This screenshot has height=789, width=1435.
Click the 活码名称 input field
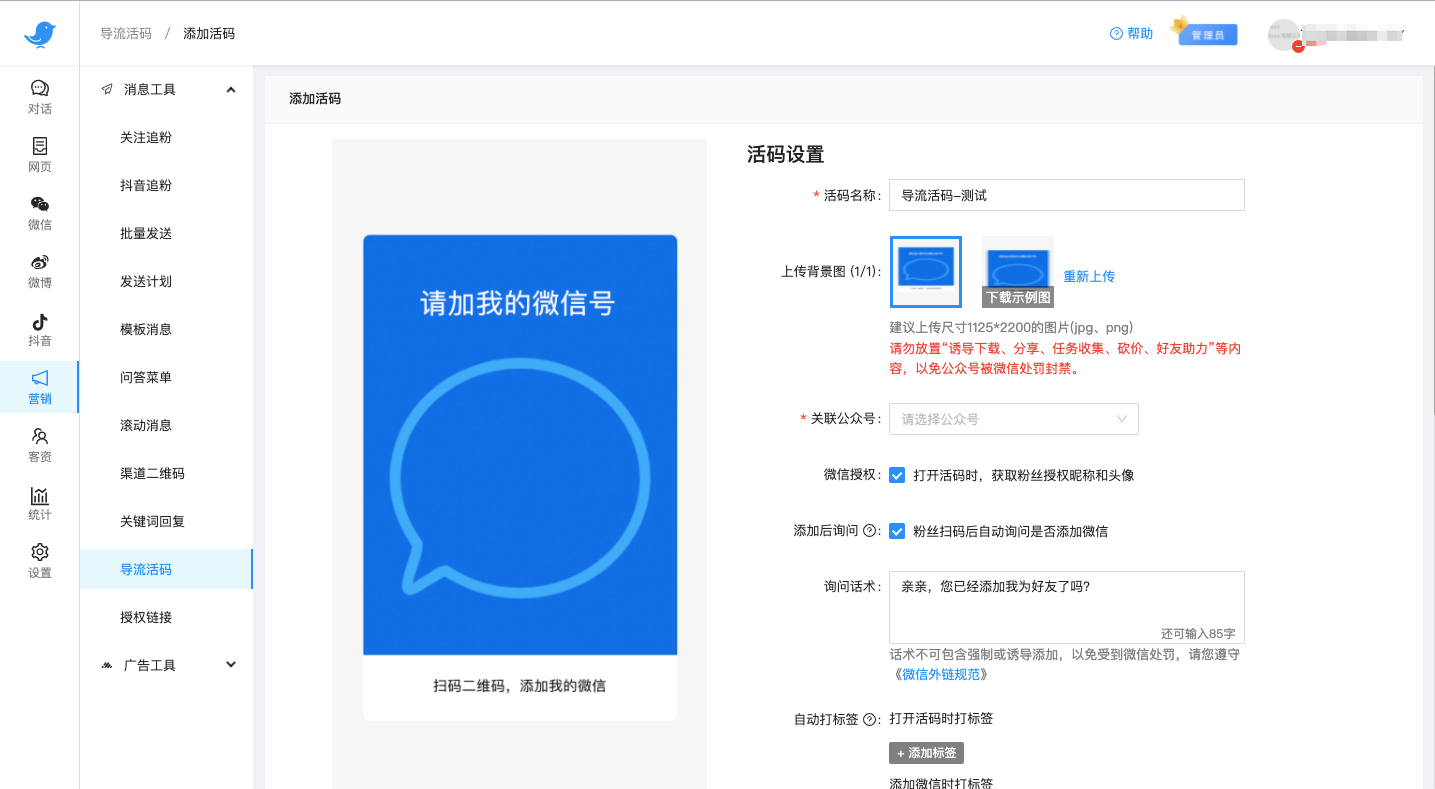click(x=1065, y=194)
